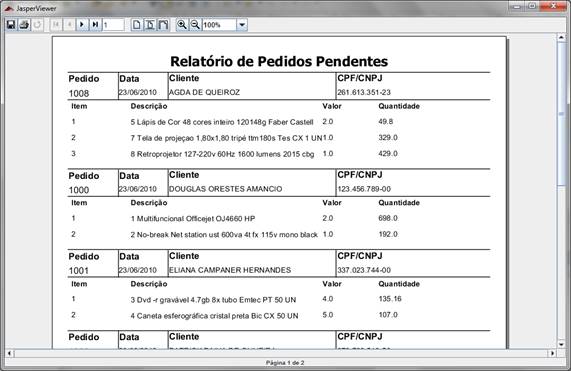Click quantity value 429.0

coord(388,154)
